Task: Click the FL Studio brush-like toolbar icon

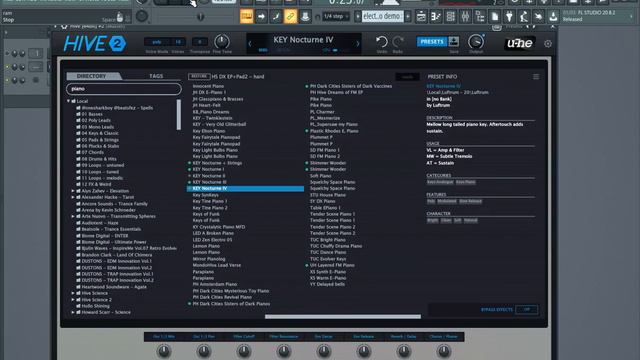Action: (x=276, y=17)
